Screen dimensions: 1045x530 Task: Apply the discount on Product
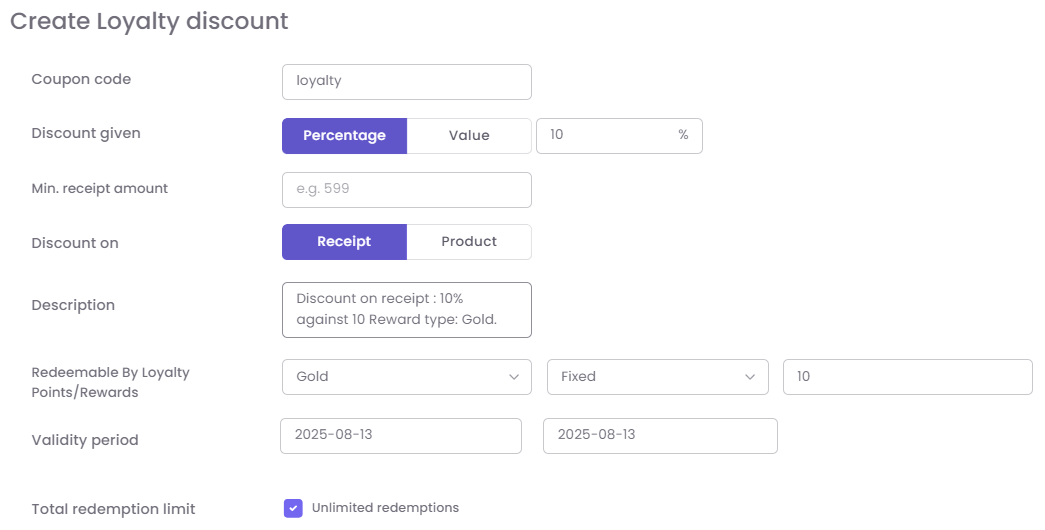click(x=469, y=242)
